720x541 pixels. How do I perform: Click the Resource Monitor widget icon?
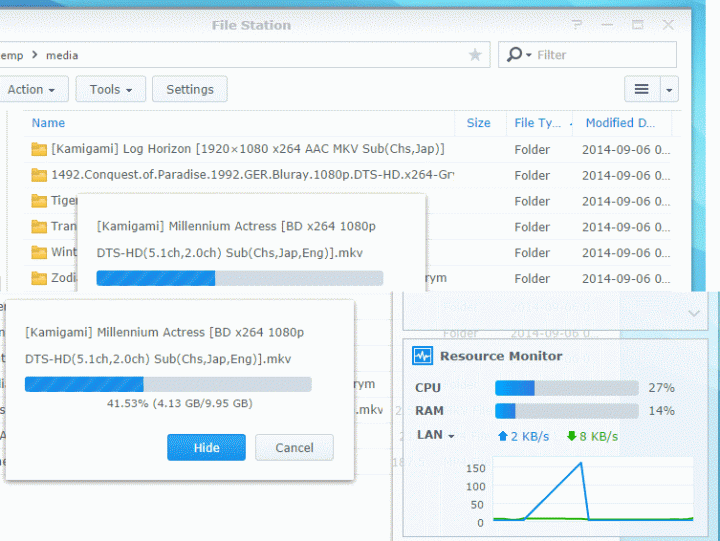pyautogui.click(x=422, y=356)
